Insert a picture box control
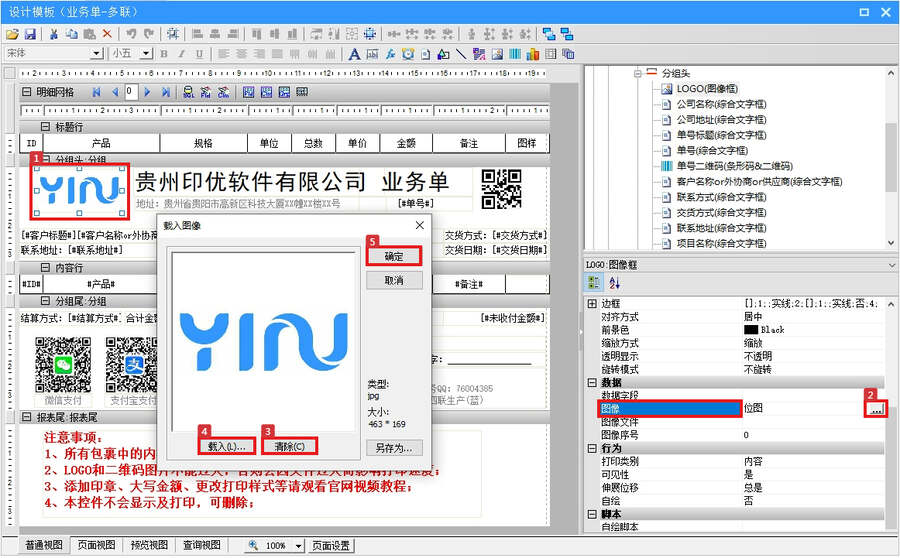The image size is (900, 558). coord(497,54)
